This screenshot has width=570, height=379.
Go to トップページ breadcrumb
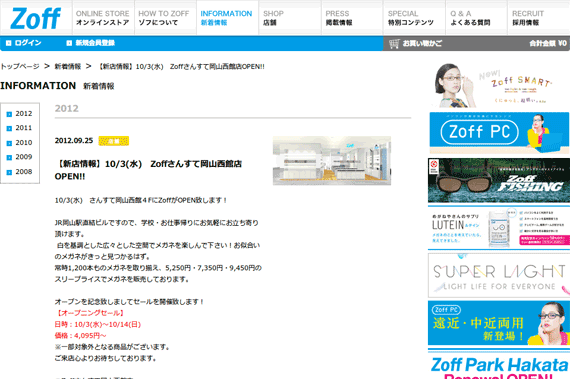point(20,66)
